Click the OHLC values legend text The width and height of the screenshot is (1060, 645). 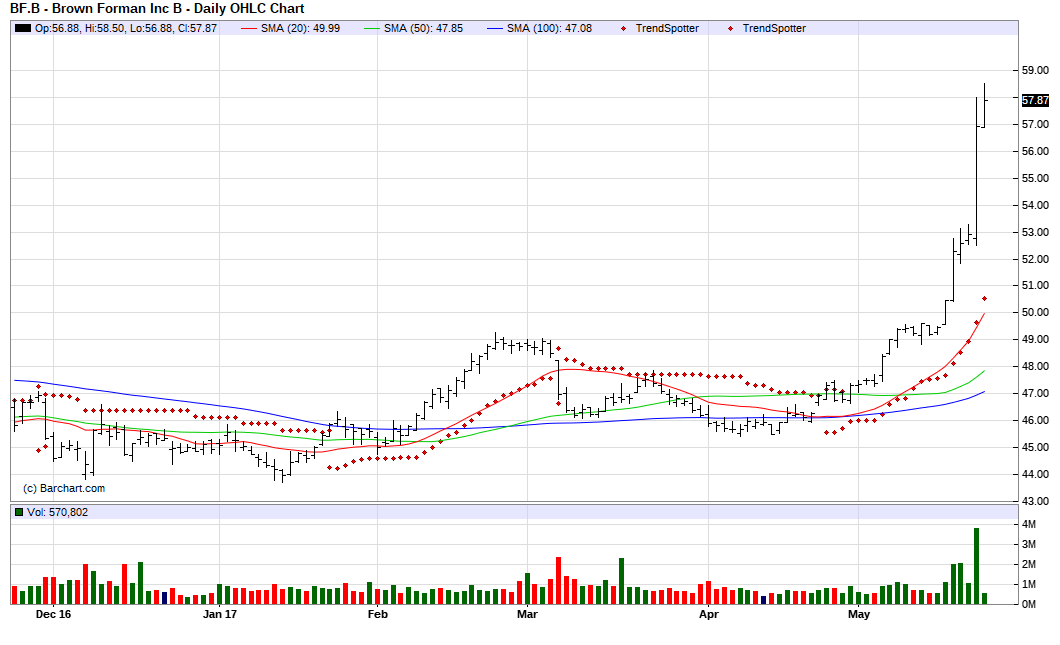point(126,28)
